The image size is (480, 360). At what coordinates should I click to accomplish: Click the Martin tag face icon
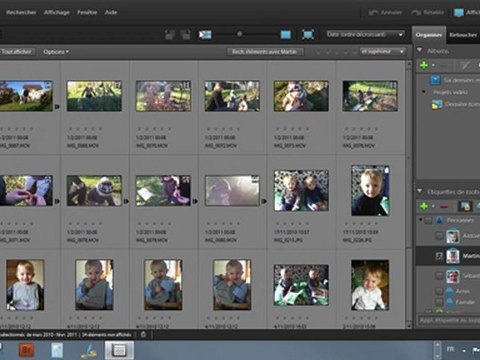click(x=453, y=256)
